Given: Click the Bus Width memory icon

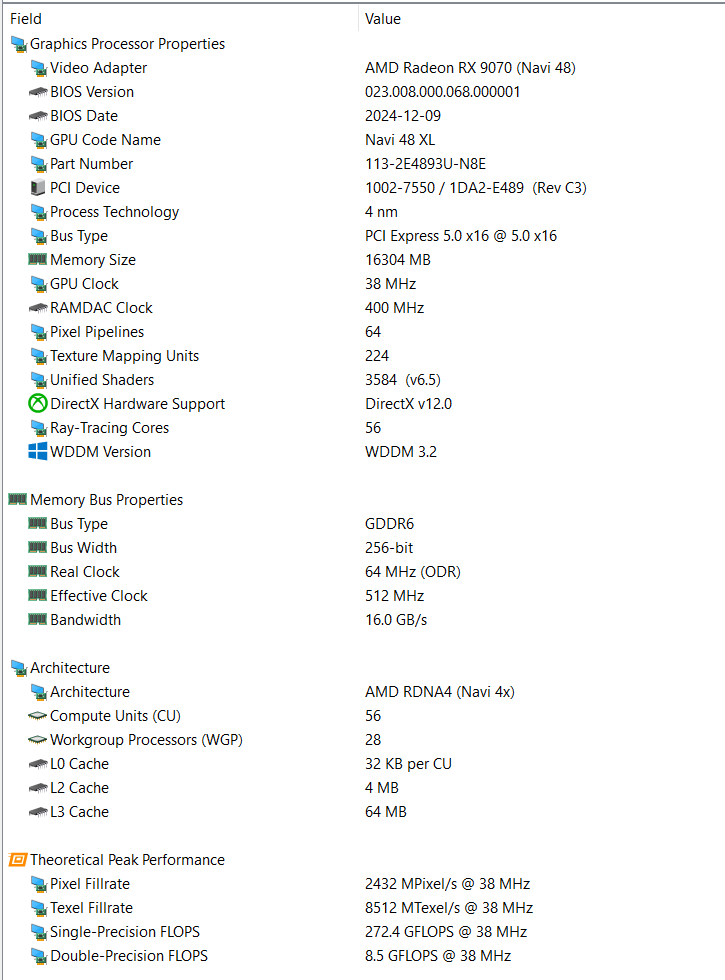Looking at the screenshot, I should [x=38, y=548].
